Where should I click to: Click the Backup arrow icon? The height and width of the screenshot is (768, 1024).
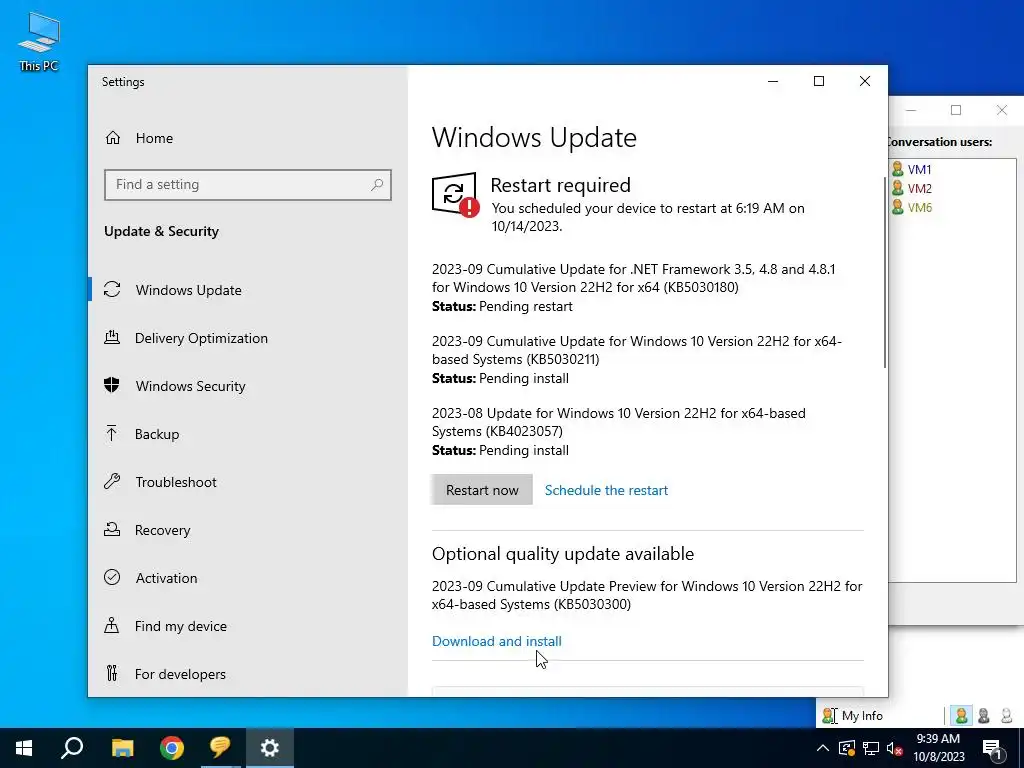(x=112, y=433)
